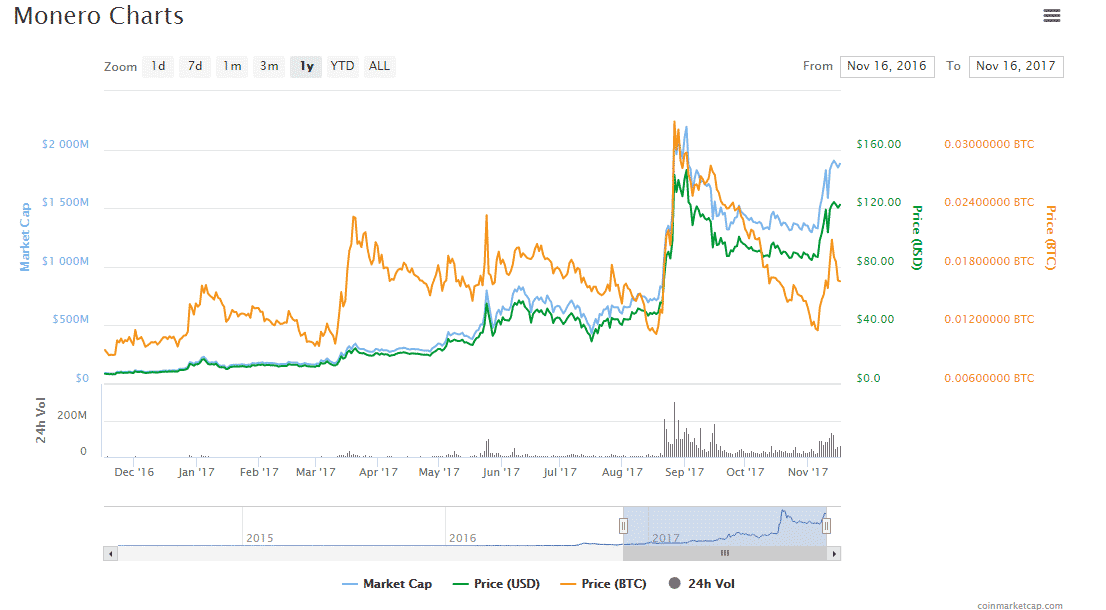This screenshot has height=610, width=1106.
Task: Click the $80.00 price axis label
Action: [x=875, y=261]
